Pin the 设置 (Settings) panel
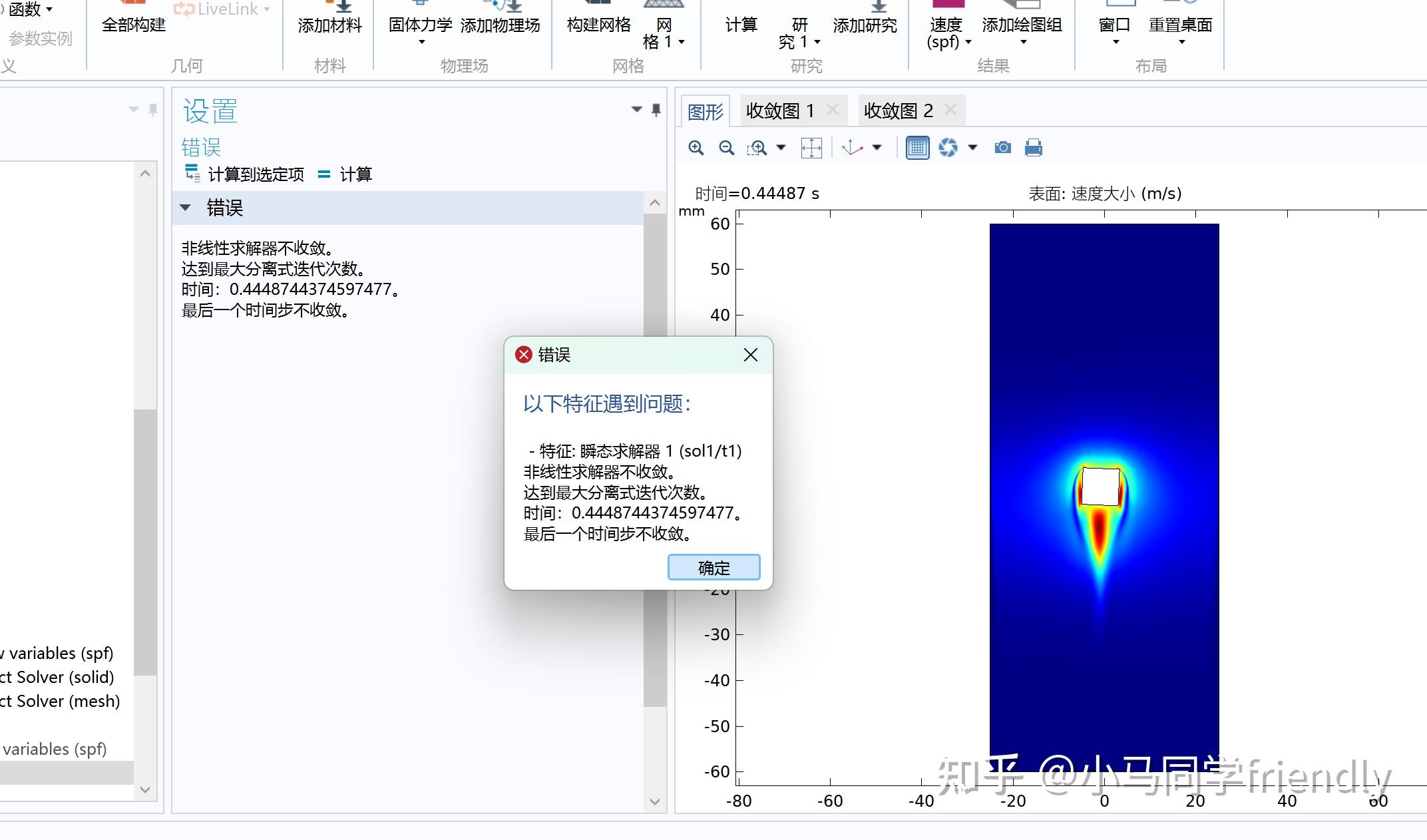The width and height of the screenshot is (1427, 840). tap(655, 109)
